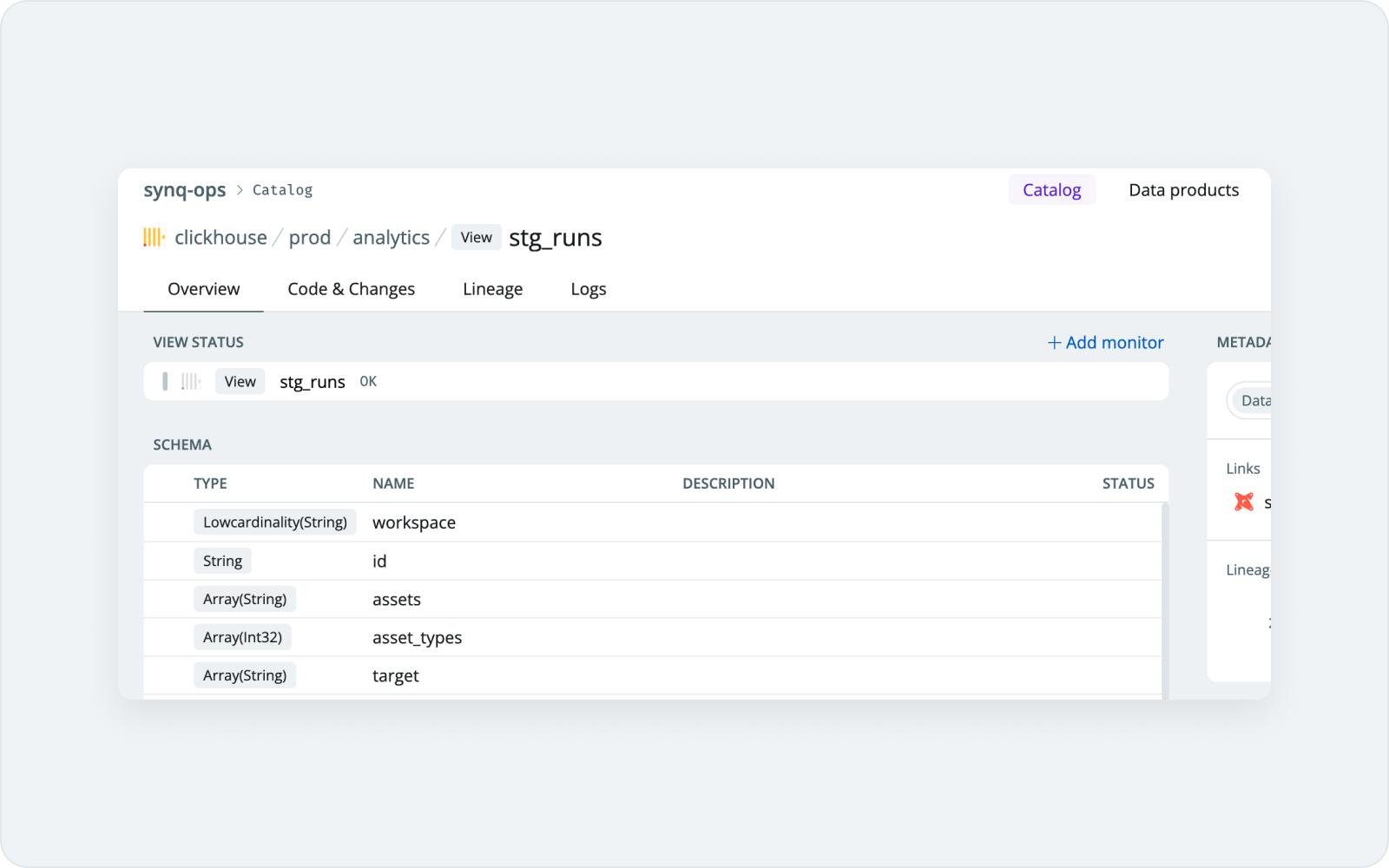Open the Logs tab
This screenshot has height=868, width=1389.
[589, 289]
